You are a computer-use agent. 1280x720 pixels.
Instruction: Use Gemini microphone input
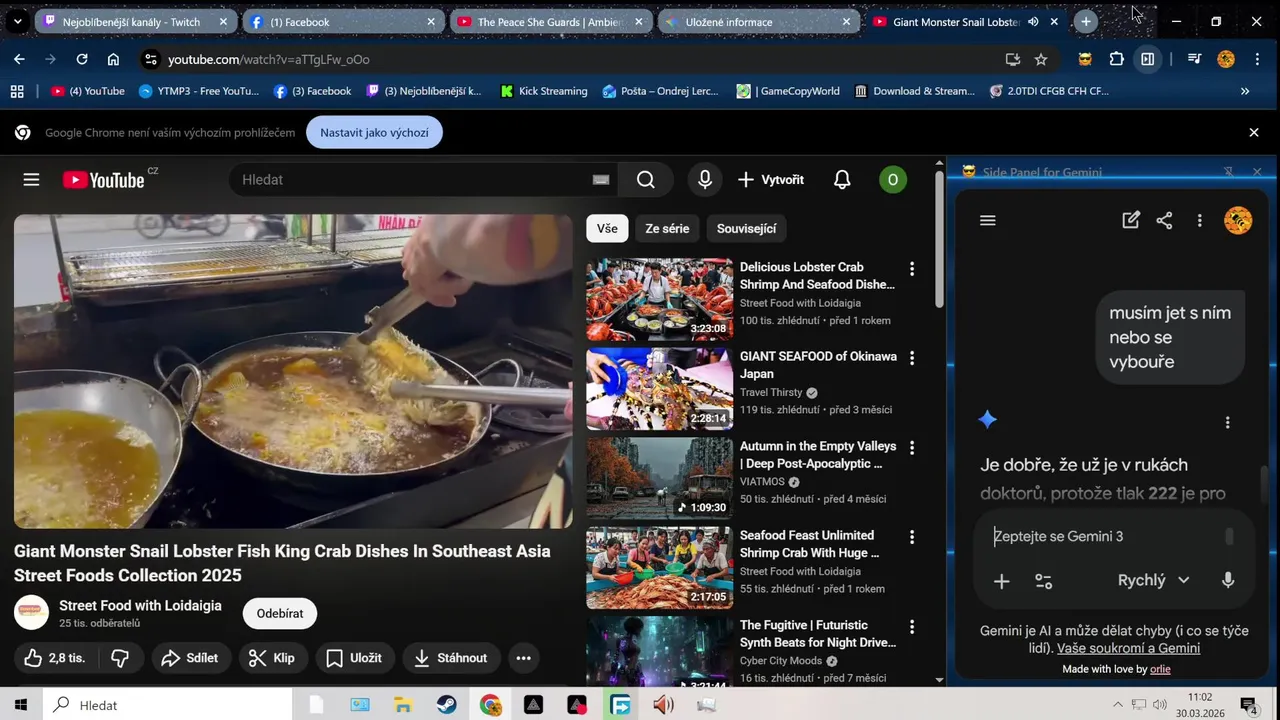coord(1228,581)
